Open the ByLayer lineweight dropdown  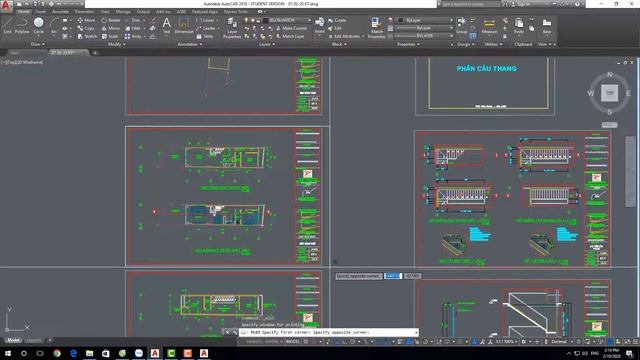pos(424,28)
